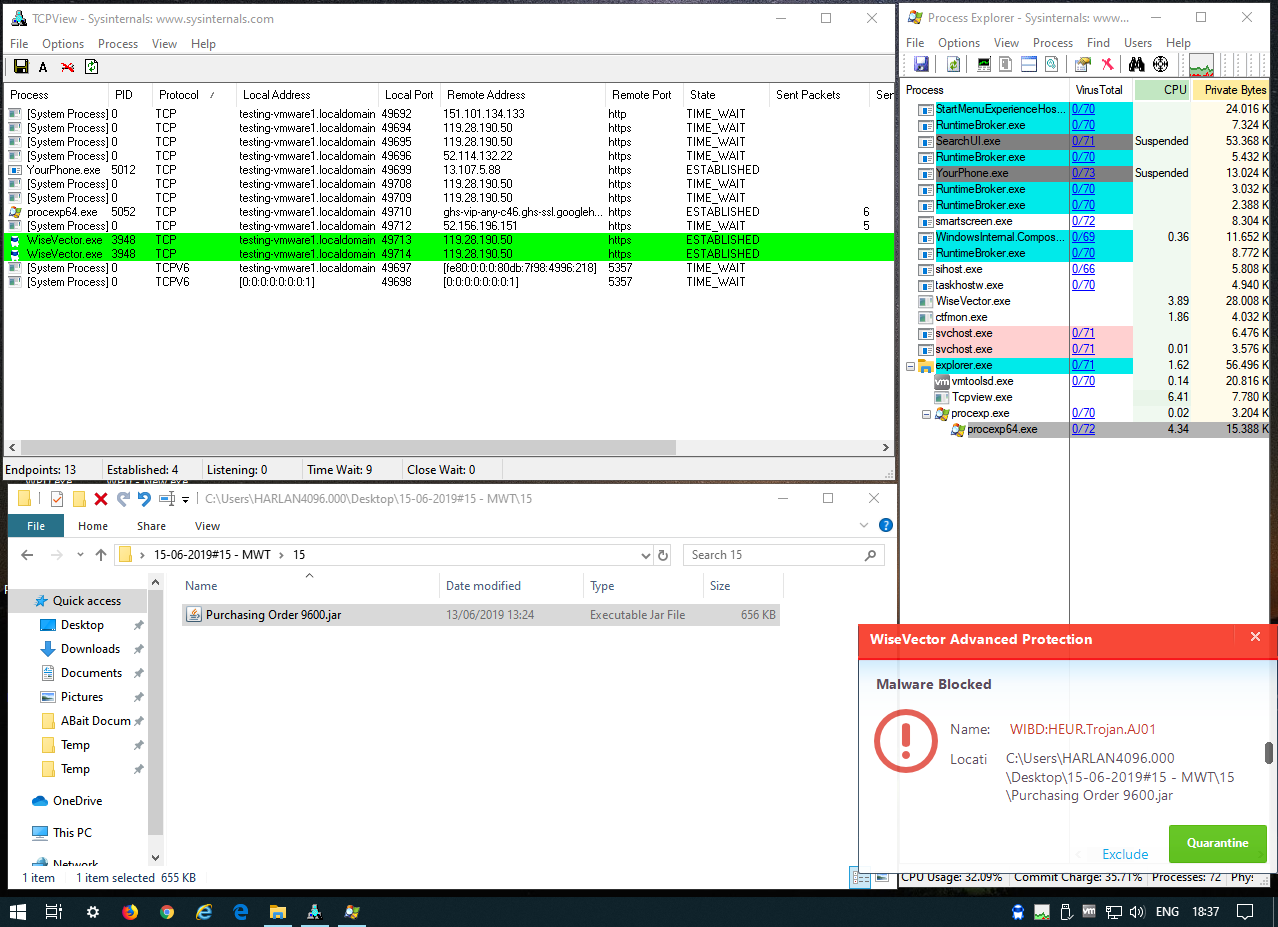The image size is (1278, 927).
Task: Open the Find menu in Process Explorer
Action: point(1098,43)
